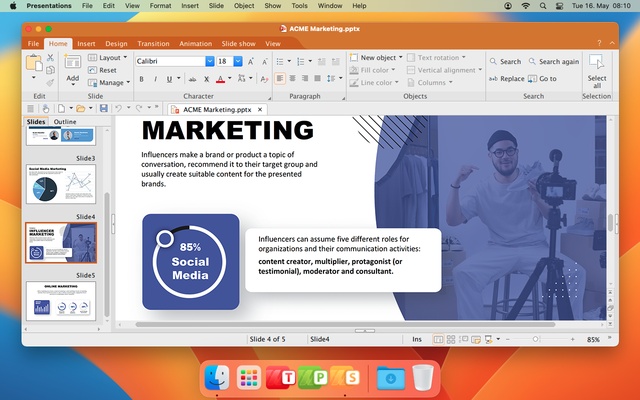Click the touch mode hand icon
640x400 pixels.
(46, 109)
